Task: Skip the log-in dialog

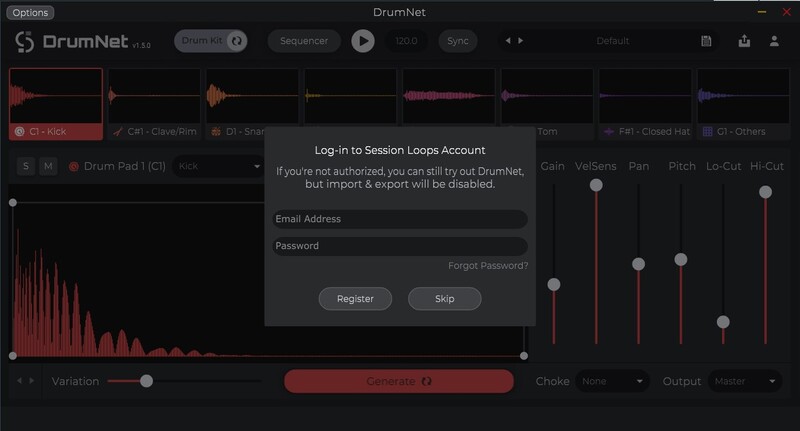Action: pyautogui.click(x=444, y=298)
